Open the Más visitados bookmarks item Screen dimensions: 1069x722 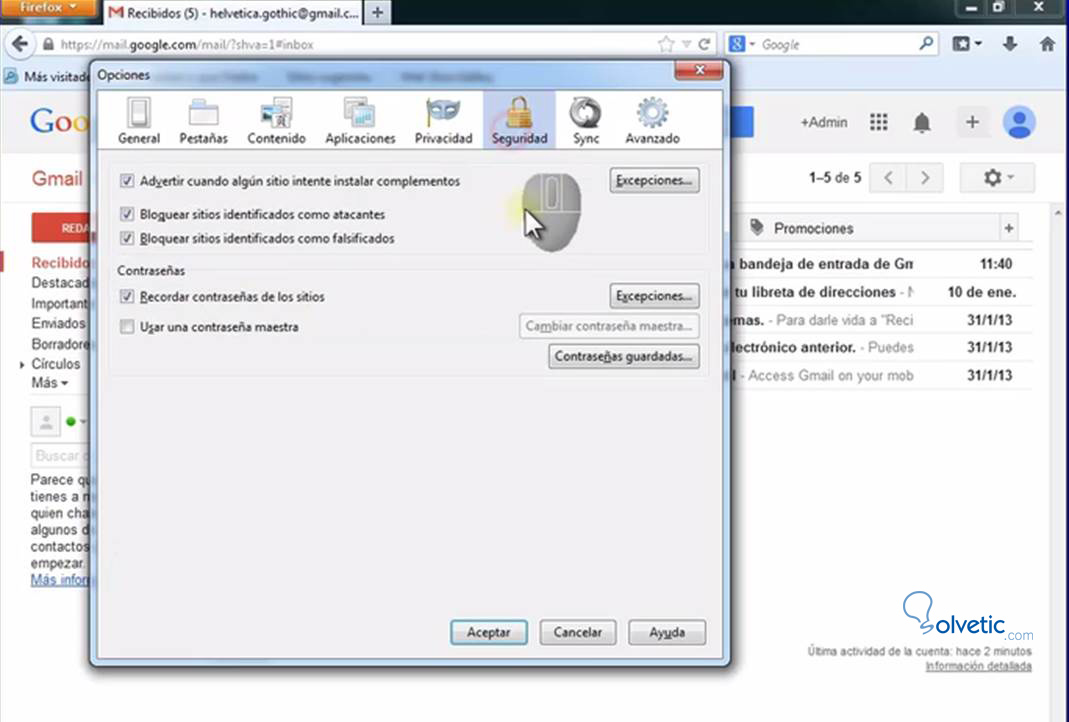point(48,76)
